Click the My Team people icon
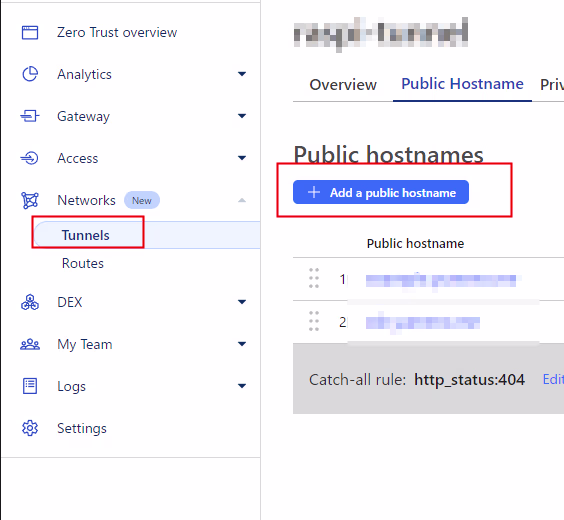This screenshot has height=520, width=564. (30, 344)
